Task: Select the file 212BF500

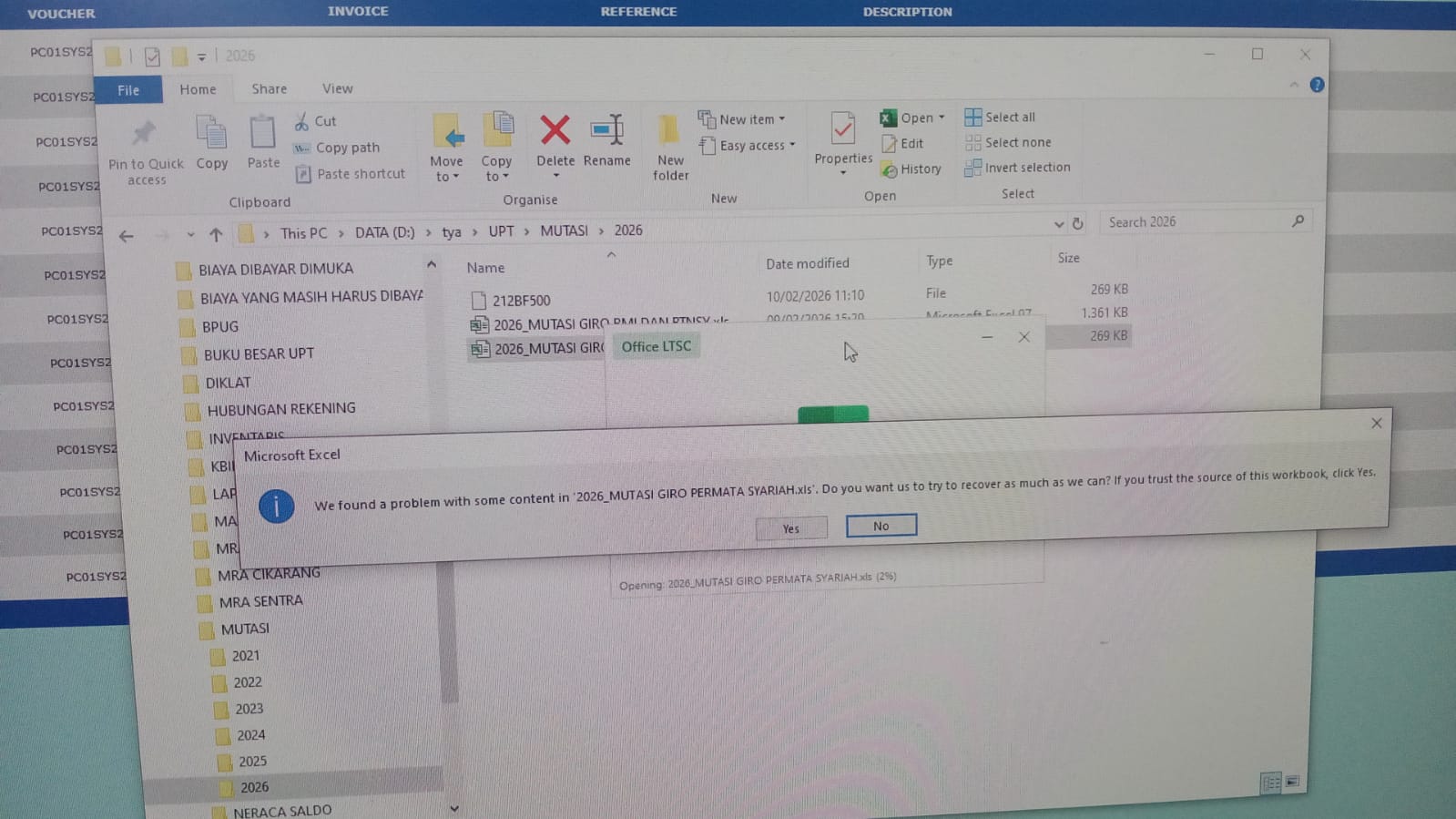Action: (521, 301)
